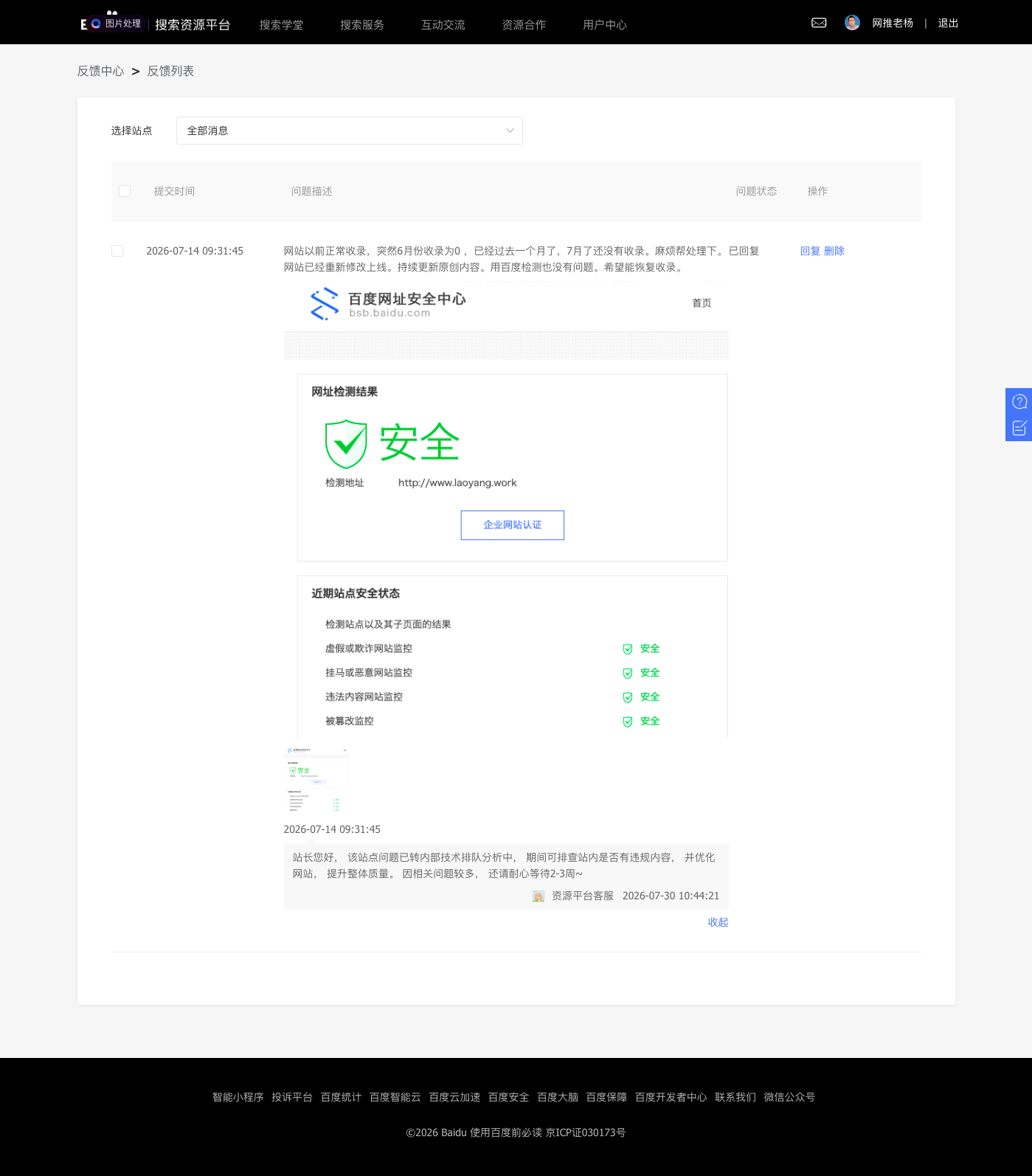Click the 已回复 status text
This screenshot has width=1032, height=1176.
(744, 251)
